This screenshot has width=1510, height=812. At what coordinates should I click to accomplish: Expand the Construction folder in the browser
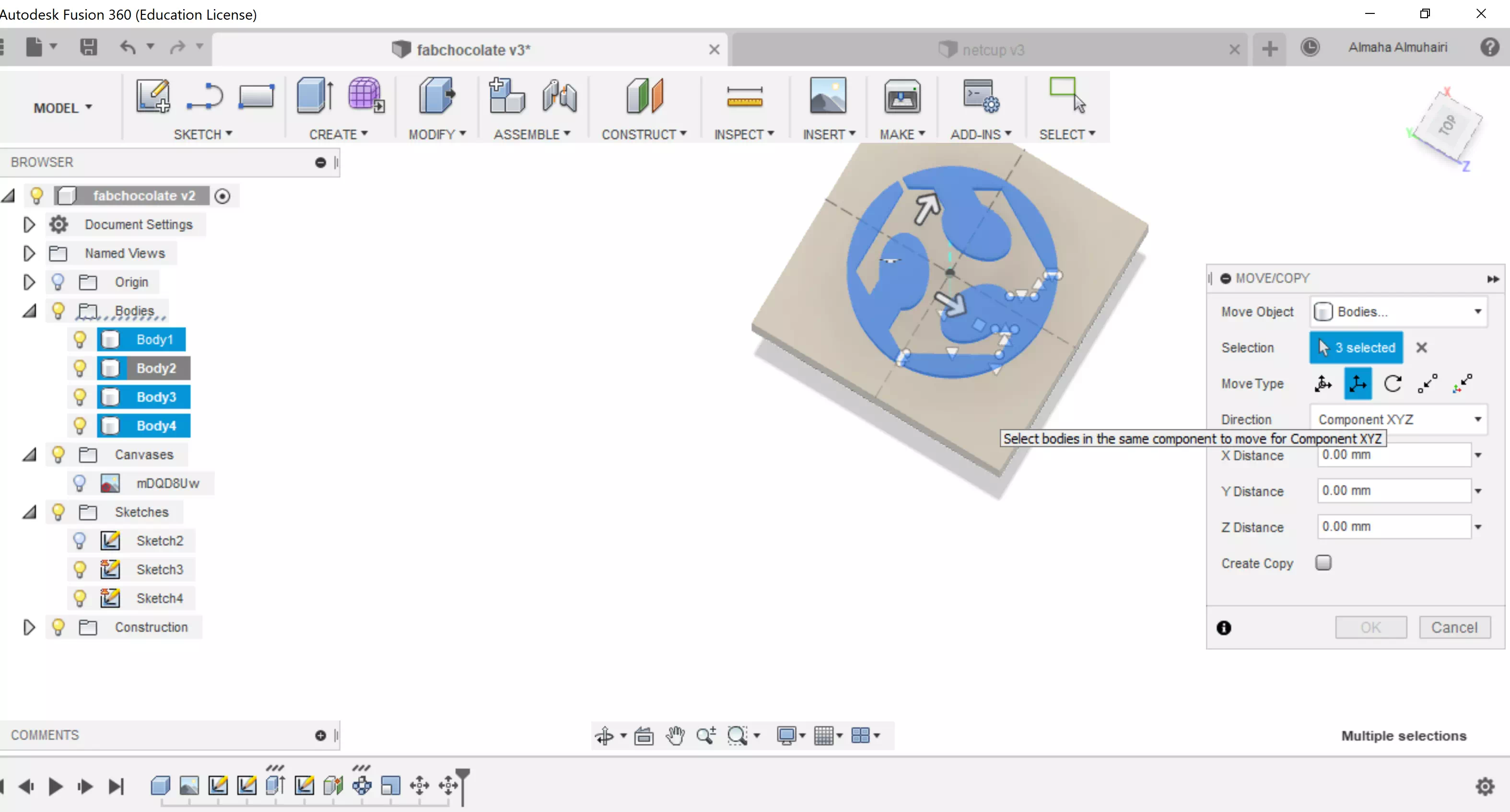click(x=29, y=627)
